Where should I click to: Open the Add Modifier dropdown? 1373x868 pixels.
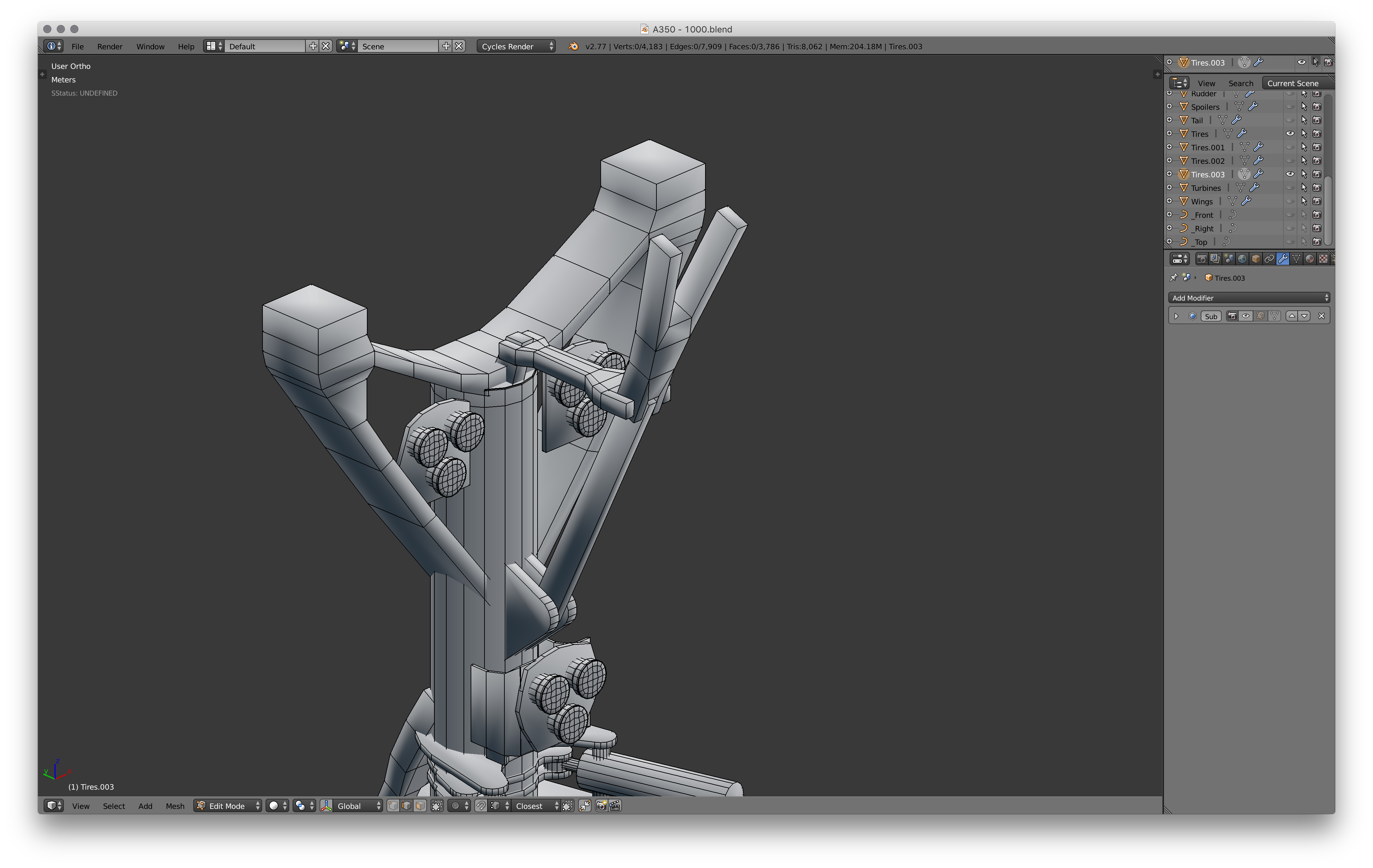pyautogui.click(x=1249, y=298)
